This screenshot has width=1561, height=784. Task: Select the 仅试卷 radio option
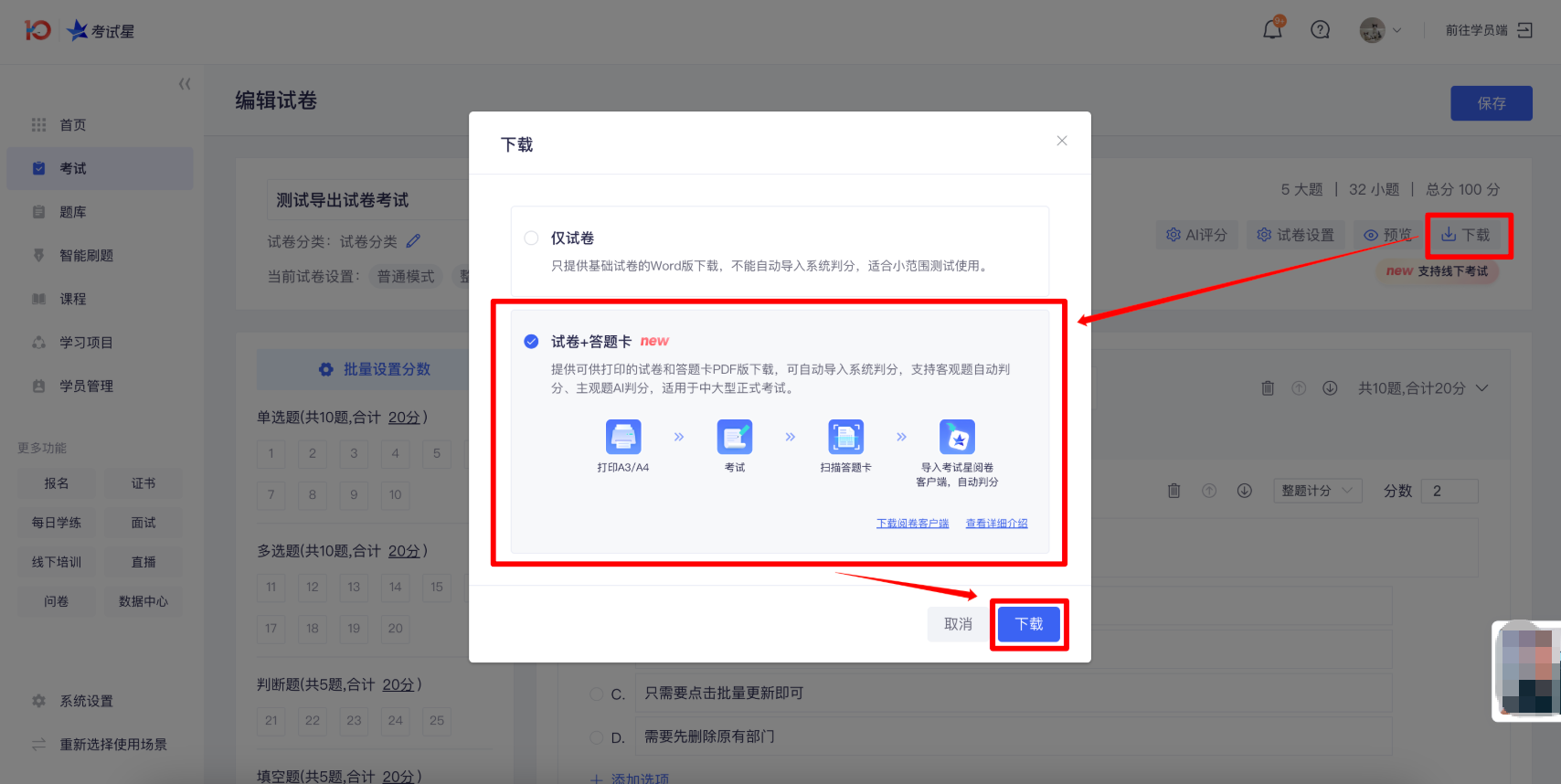pyautogui.click(x=531, y=238)
